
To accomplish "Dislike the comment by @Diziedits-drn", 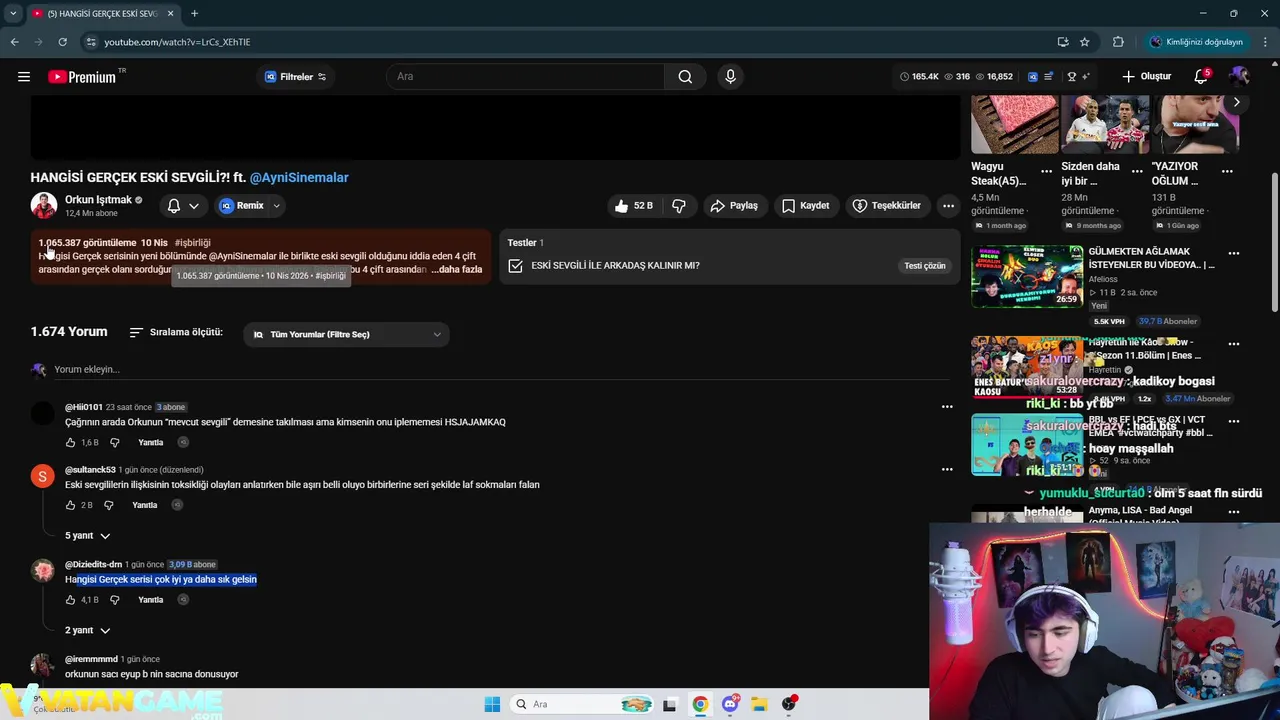I will [114, 600].
